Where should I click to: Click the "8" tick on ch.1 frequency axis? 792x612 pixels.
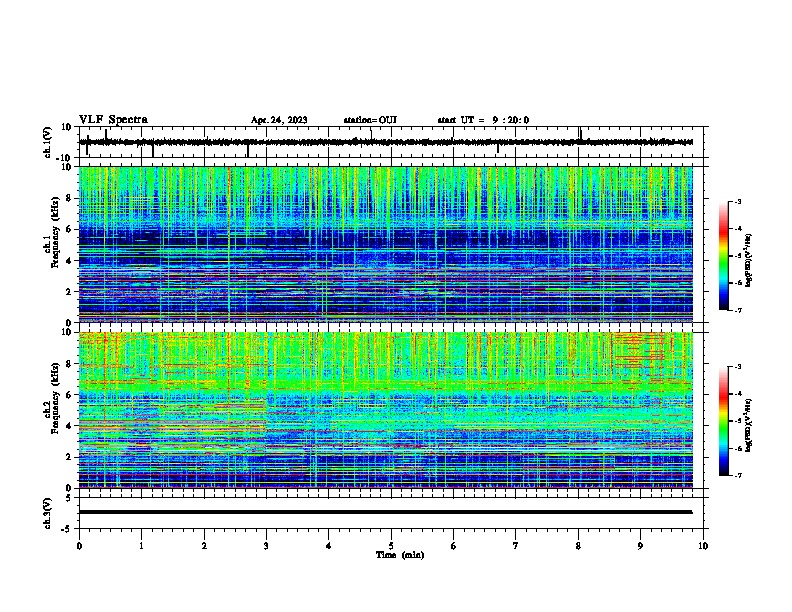tap(71, 198)
